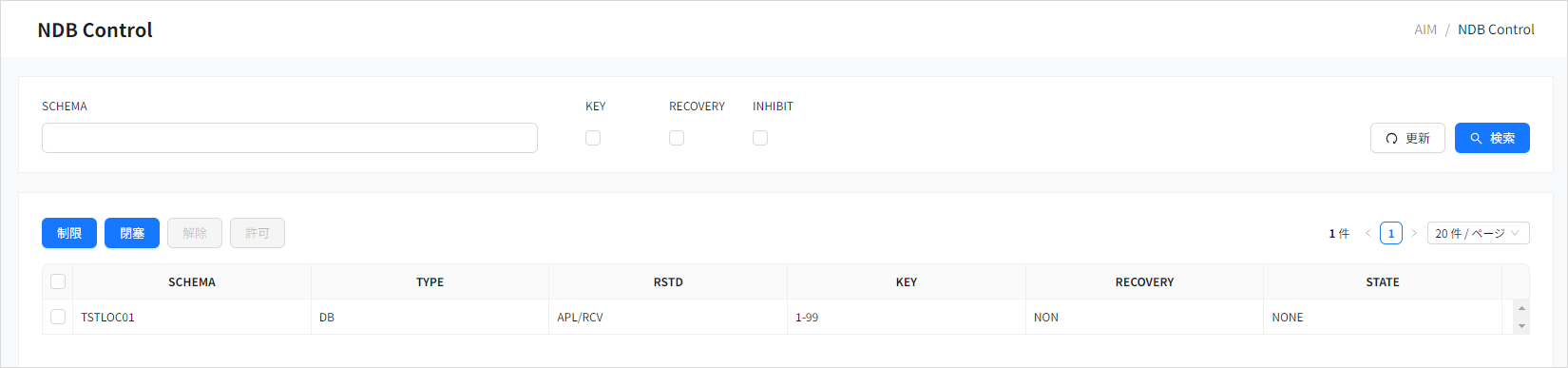Viewport: 1568px width, 368px height.
Task: Click the disabled 許可 button
Action: pos(258,233)
